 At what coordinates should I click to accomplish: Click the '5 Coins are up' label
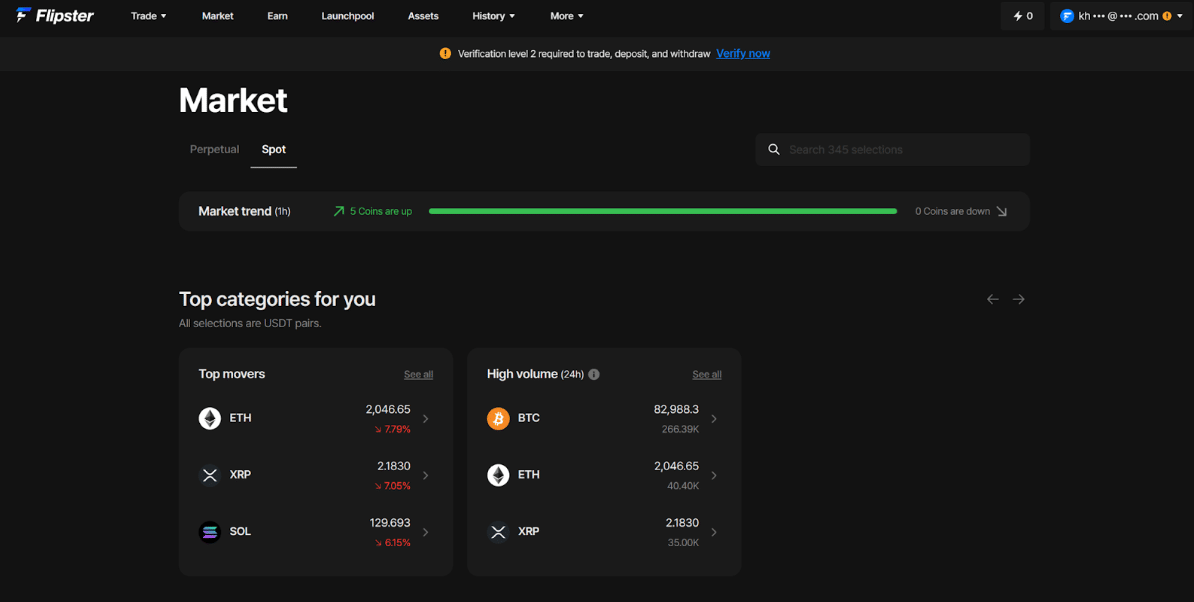click(381, 212)
